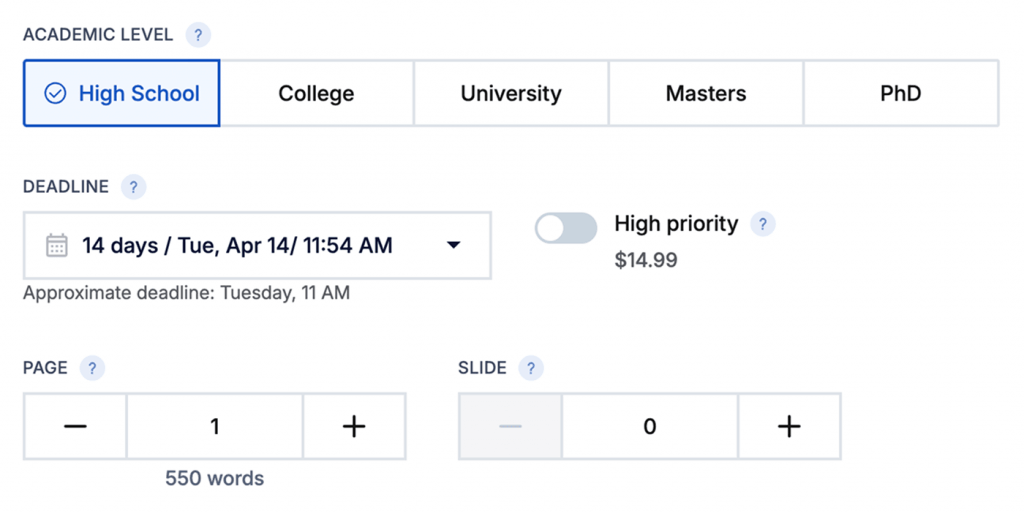The height and width of the screenshot is (513, 1024).
Task: Enable the High priority toggle switch
Action: pos(566,228)
